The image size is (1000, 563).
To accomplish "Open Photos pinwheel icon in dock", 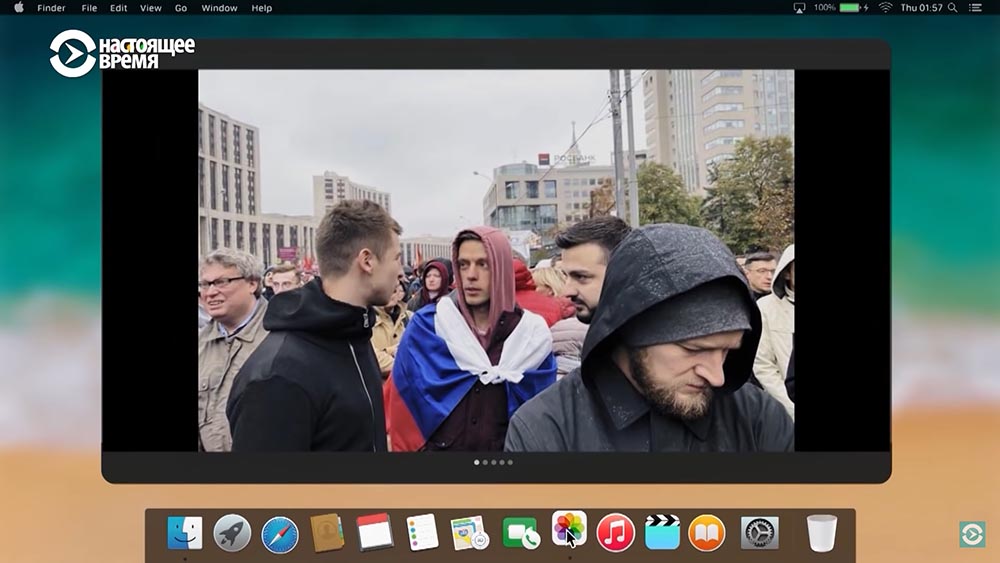I will (x=569, y=529).
